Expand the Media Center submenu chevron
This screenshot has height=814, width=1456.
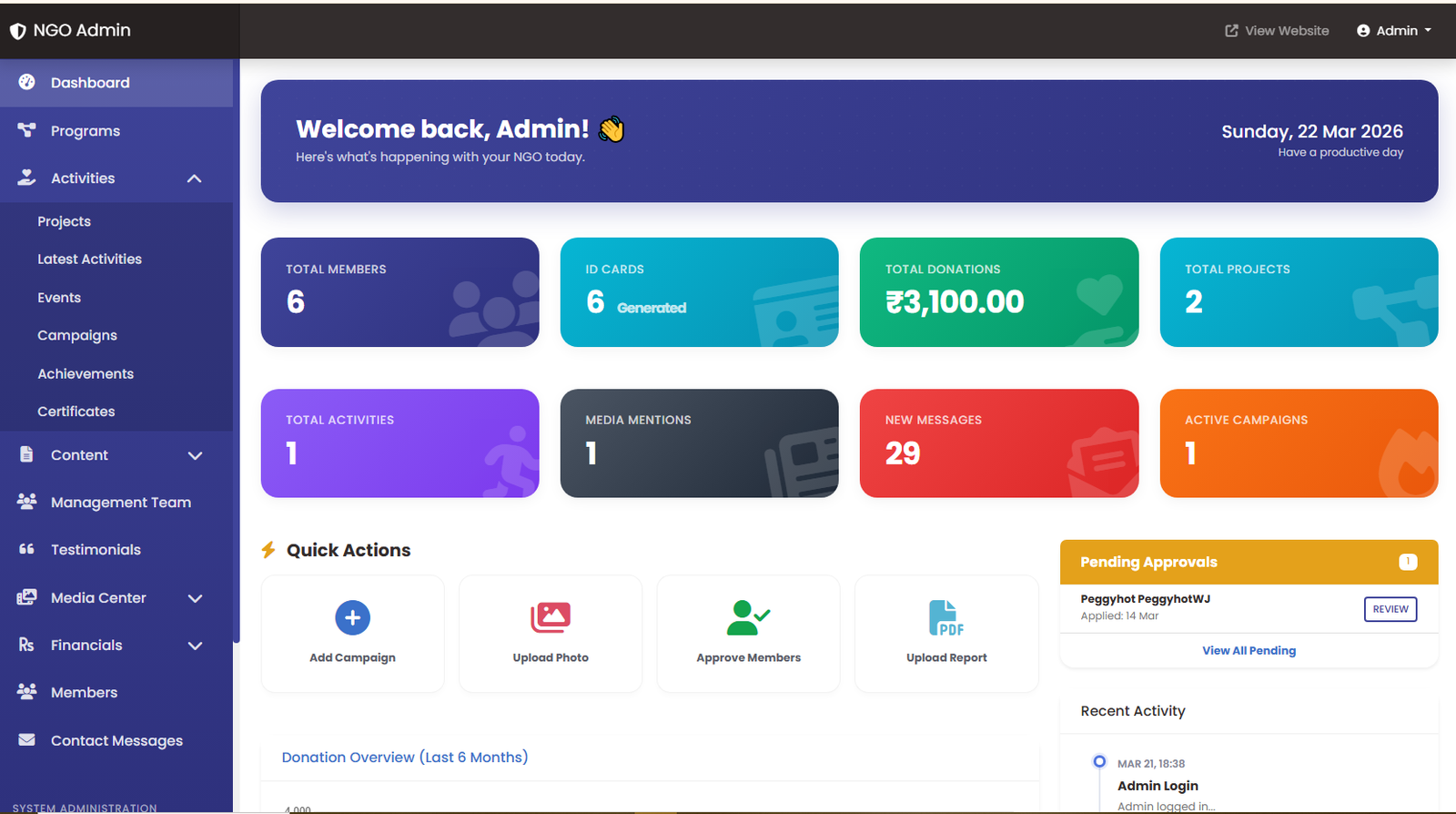tap(195, 598)
